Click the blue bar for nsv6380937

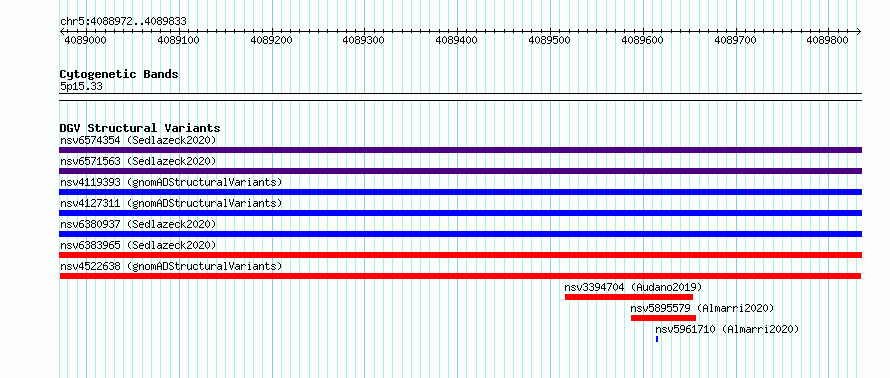coord(460,234)
